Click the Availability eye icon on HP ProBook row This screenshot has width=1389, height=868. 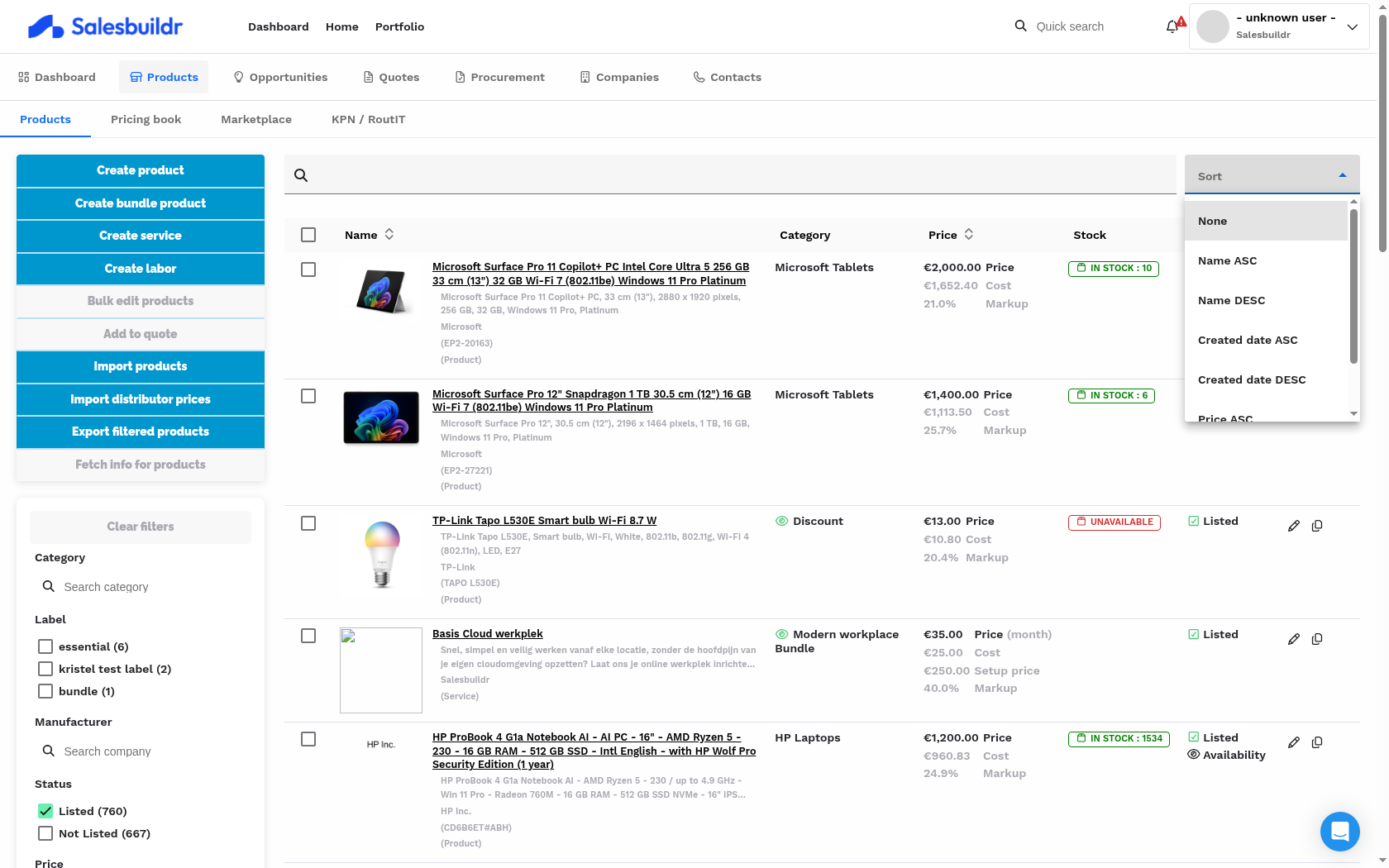tap(1193, 755)
